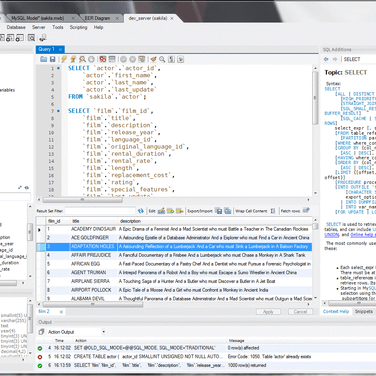The height and width of the screenshot is (376, 376).
Task: Beautify the SQL script with the broom icon
Action: pos(153,59)
